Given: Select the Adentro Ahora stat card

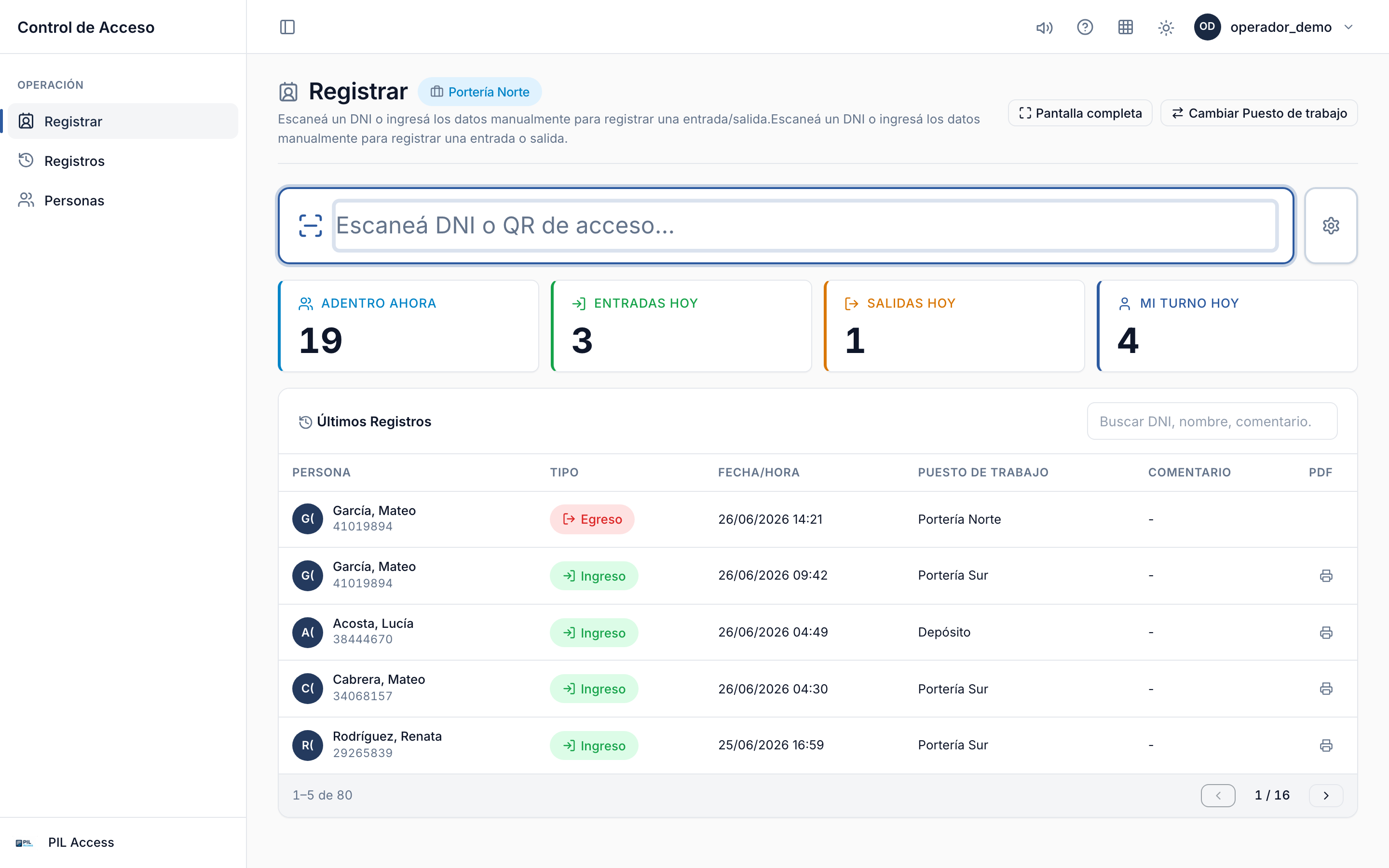Looking at the screenshot, I should 408,326.
